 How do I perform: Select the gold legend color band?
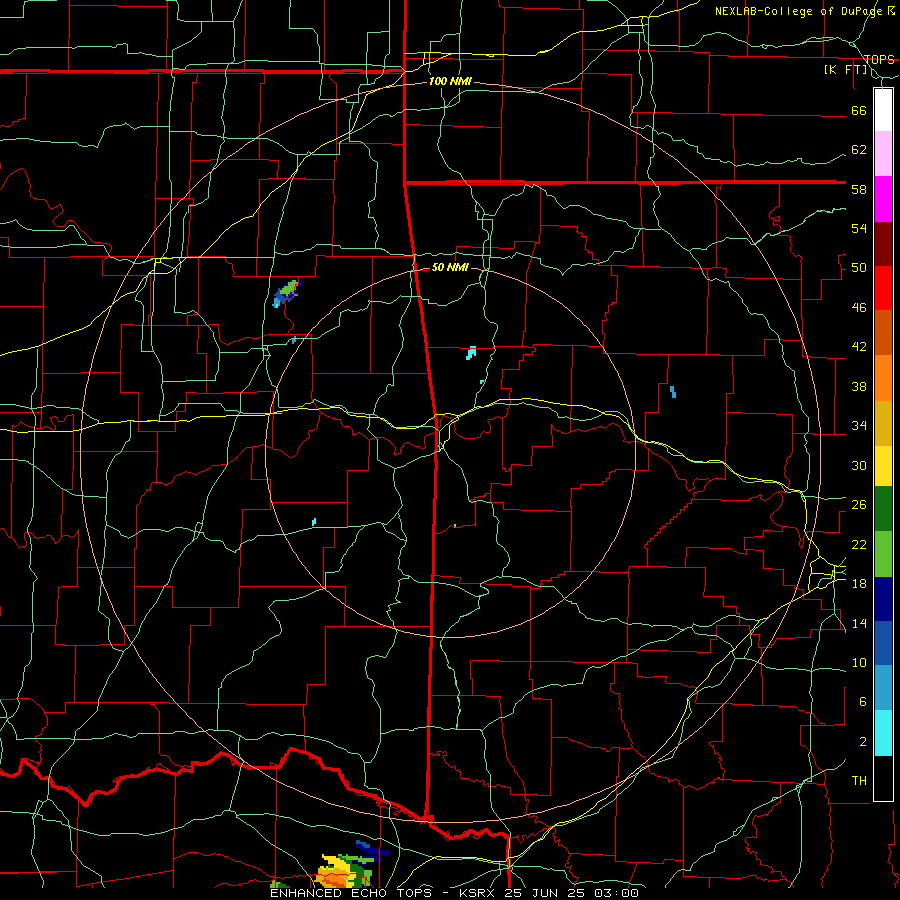pos(883,424)
